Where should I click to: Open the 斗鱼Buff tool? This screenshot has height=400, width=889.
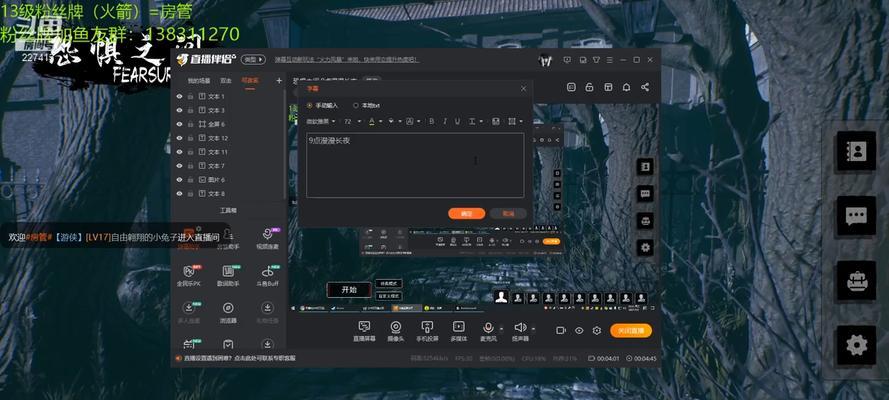click(267, 275)
